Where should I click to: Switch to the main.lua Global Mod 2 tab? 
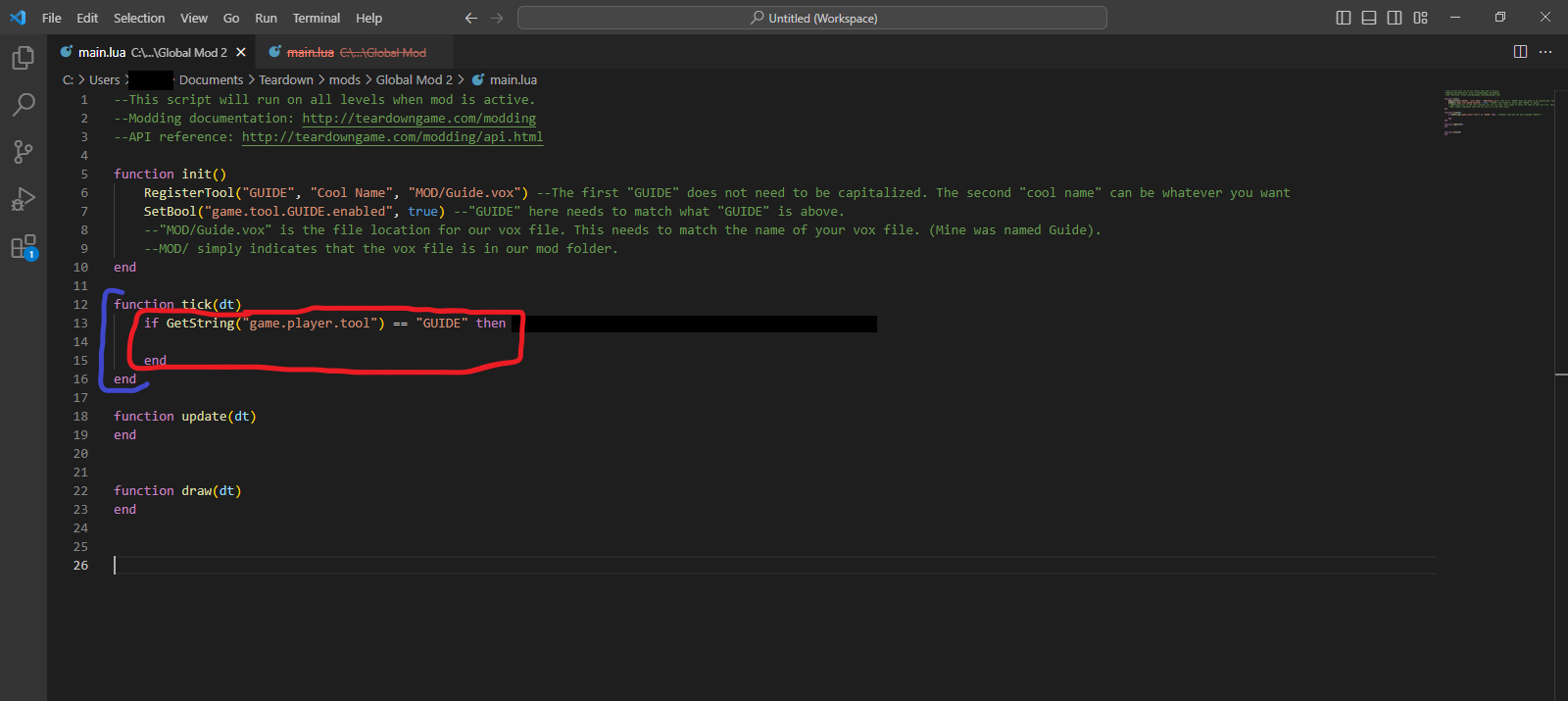click(x=152, y=52)
